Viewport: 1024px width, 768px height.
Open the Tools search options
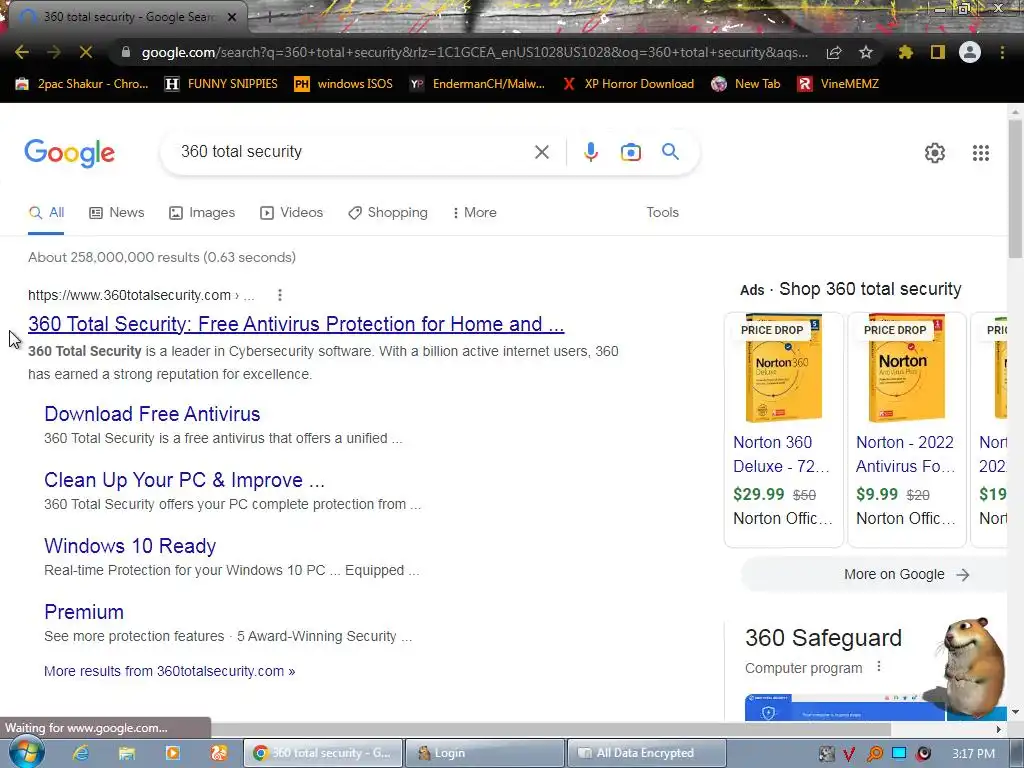click(662, 212)
